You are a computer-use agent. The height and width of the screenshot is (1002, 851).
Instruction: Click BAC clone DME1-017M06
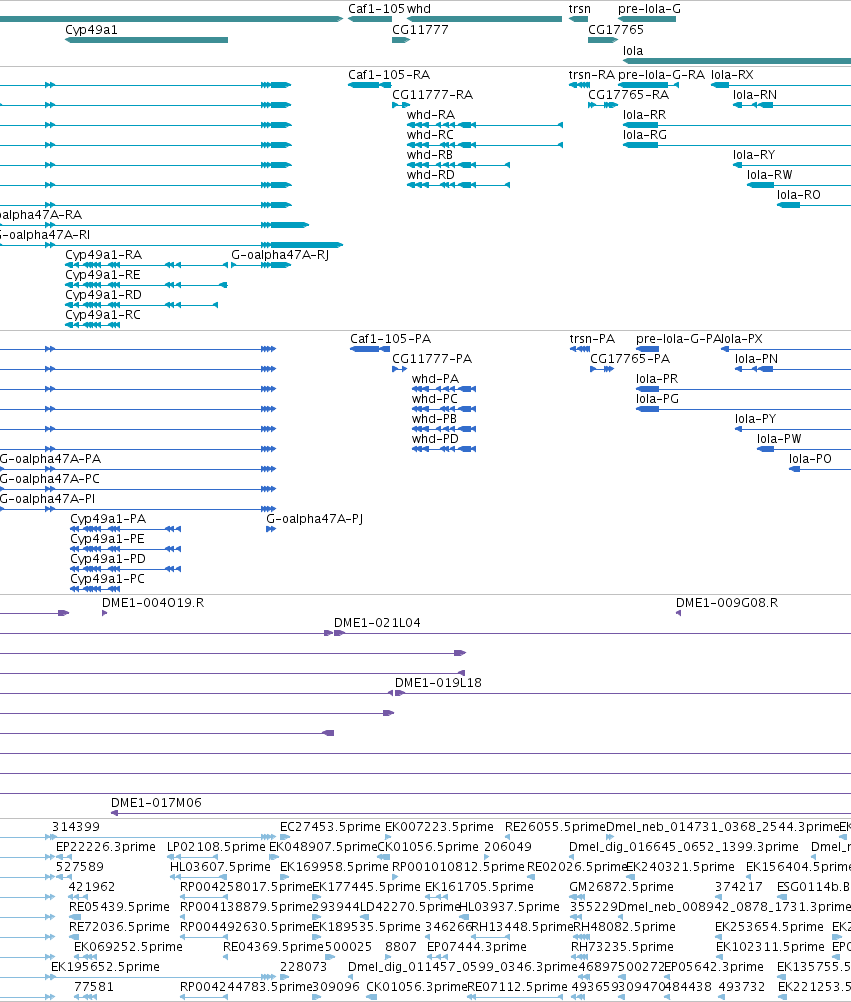click(x=481, y=813)
